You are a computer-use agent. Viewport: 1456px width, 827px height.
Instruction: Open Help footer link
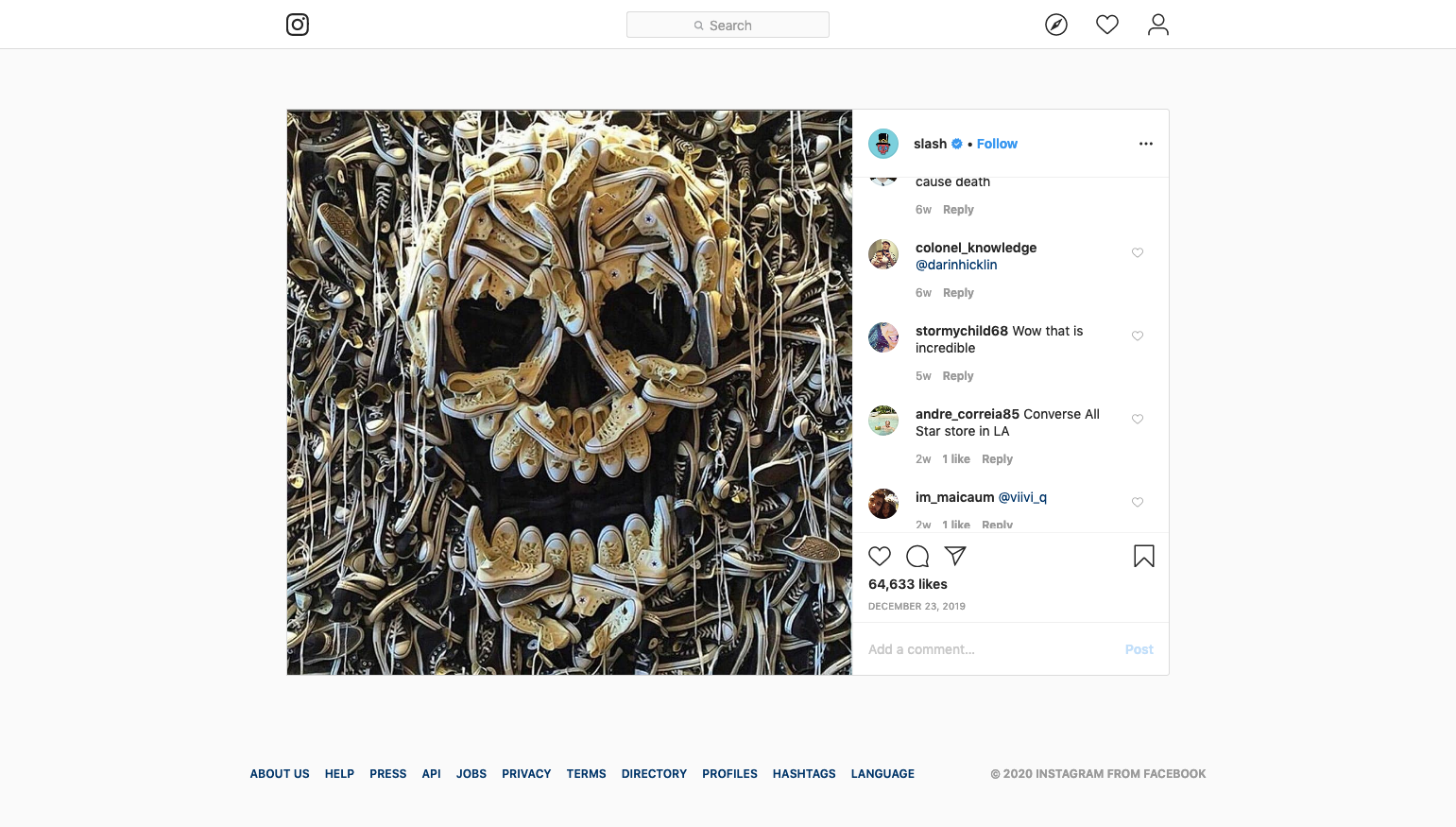click(x=339, y=774)
